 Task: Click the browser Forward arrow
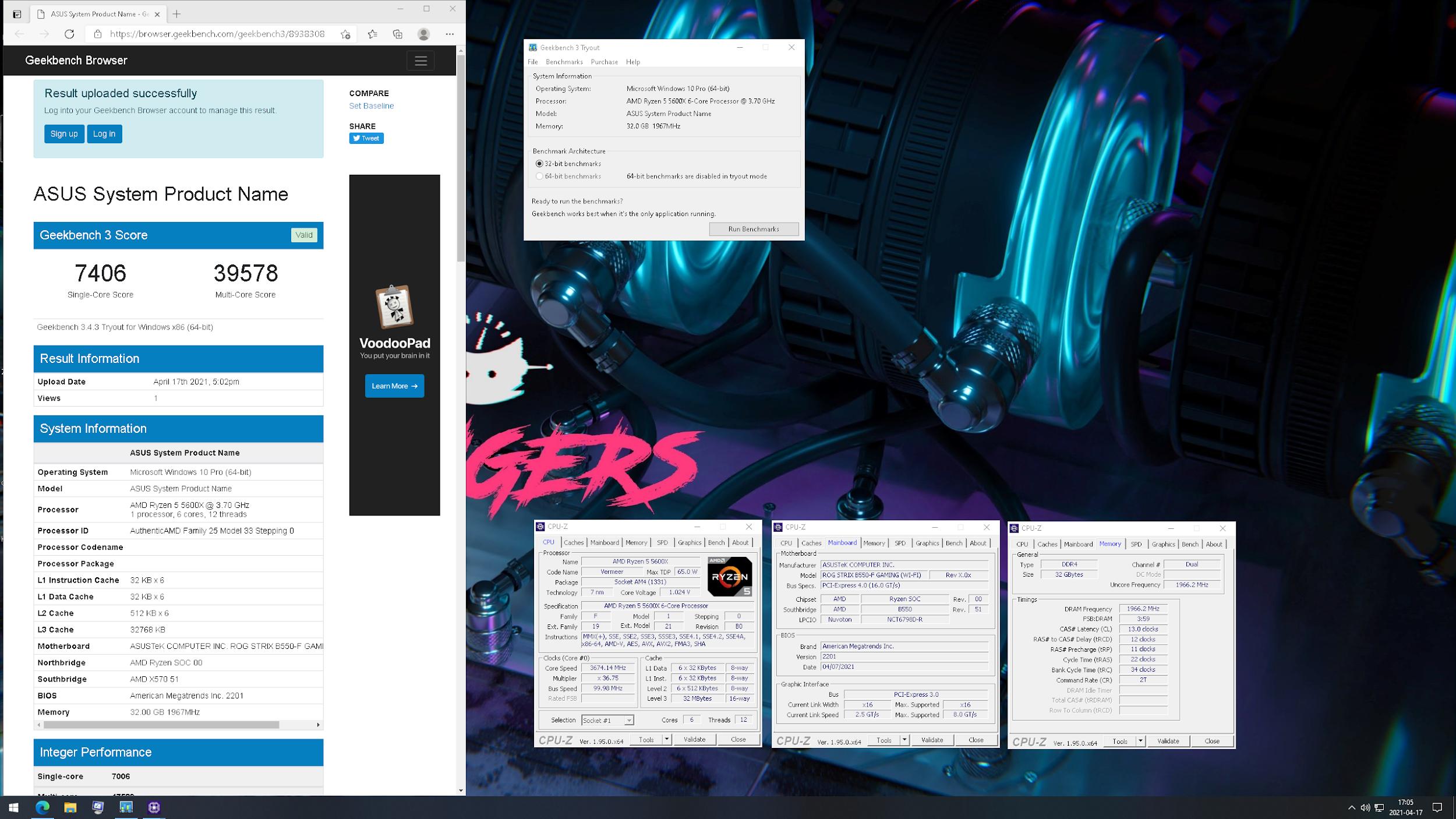(x=44, y=34)
